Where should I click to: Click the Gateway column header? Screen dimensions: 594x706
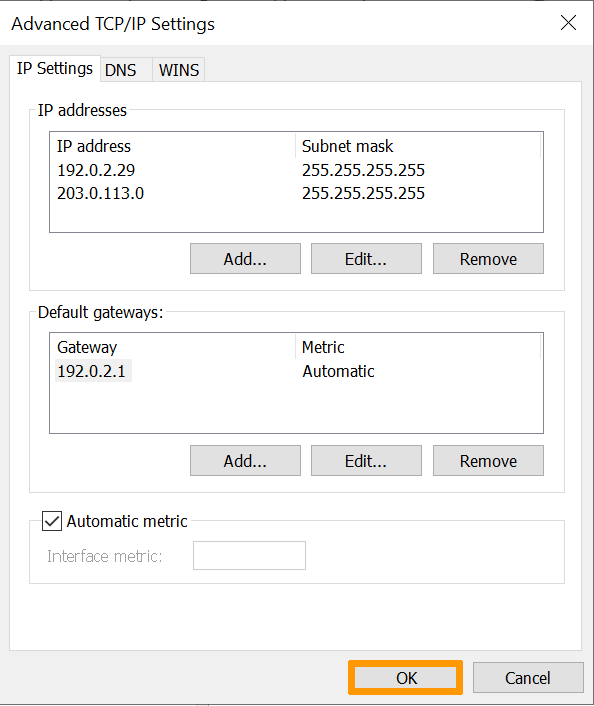[x=173, y=347]
